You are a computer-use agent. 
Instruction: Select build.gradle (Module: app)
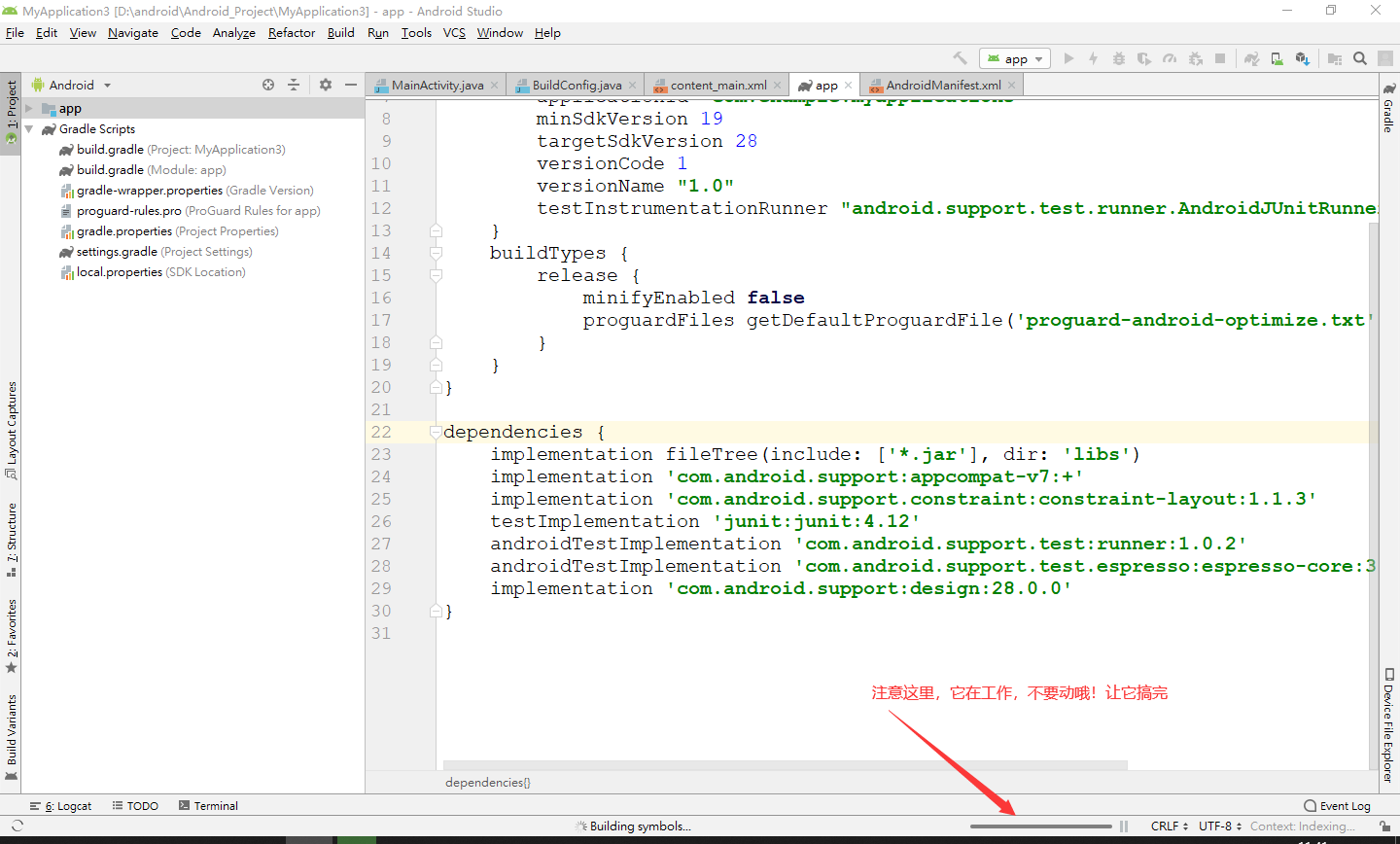[142, 170]
